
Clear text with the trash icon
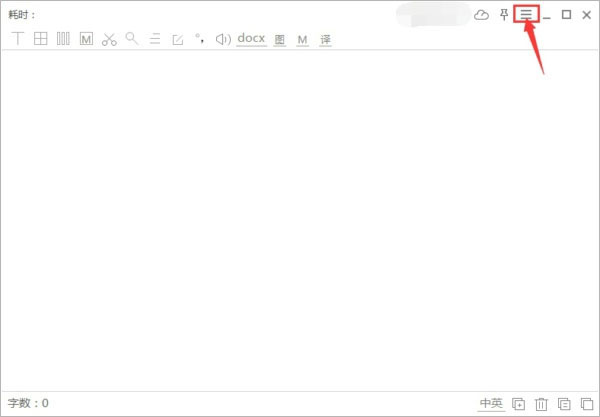point(541,404)
